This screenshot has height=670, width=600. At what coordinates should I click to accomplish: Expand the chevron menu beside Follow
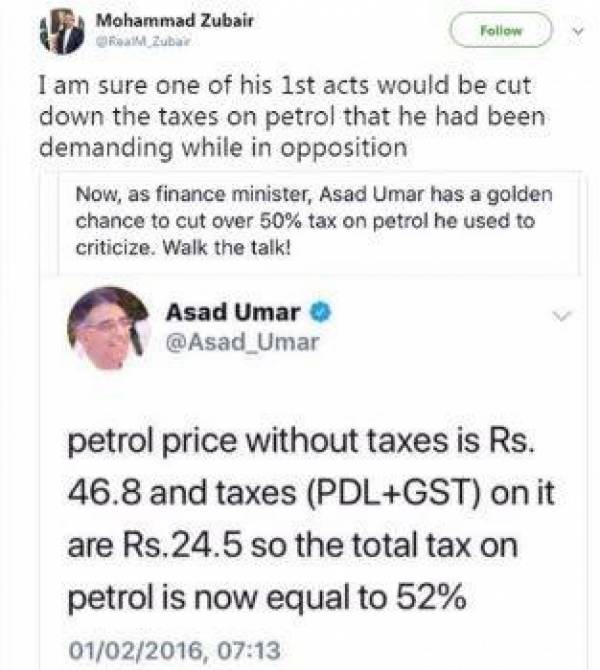574,31
